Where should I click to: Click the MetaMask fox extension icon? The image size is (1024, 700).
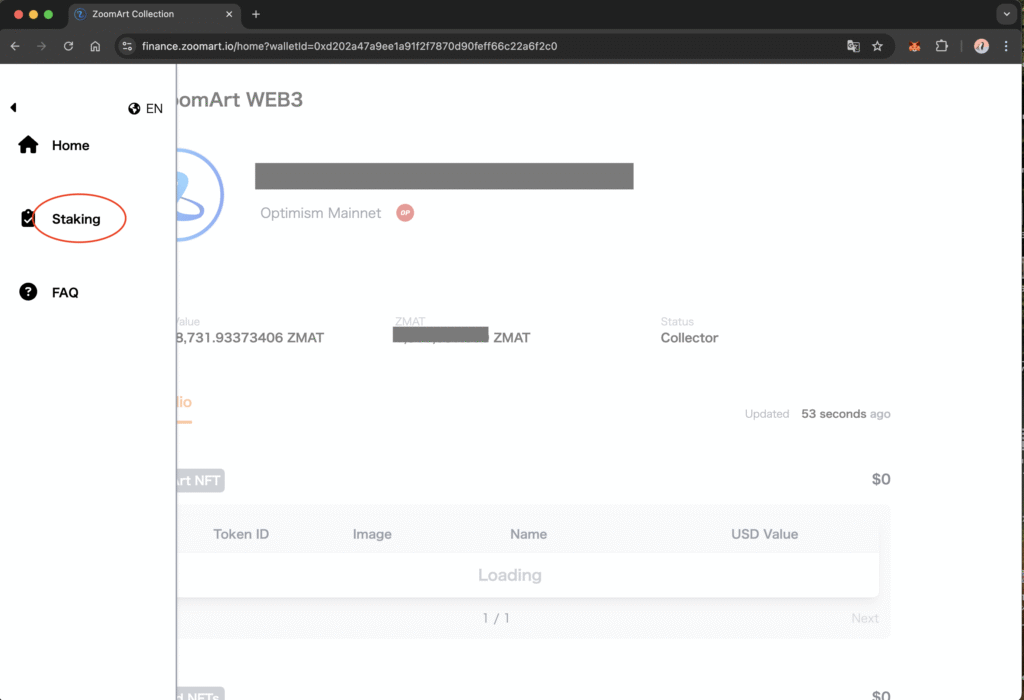(x=914, y=46)
